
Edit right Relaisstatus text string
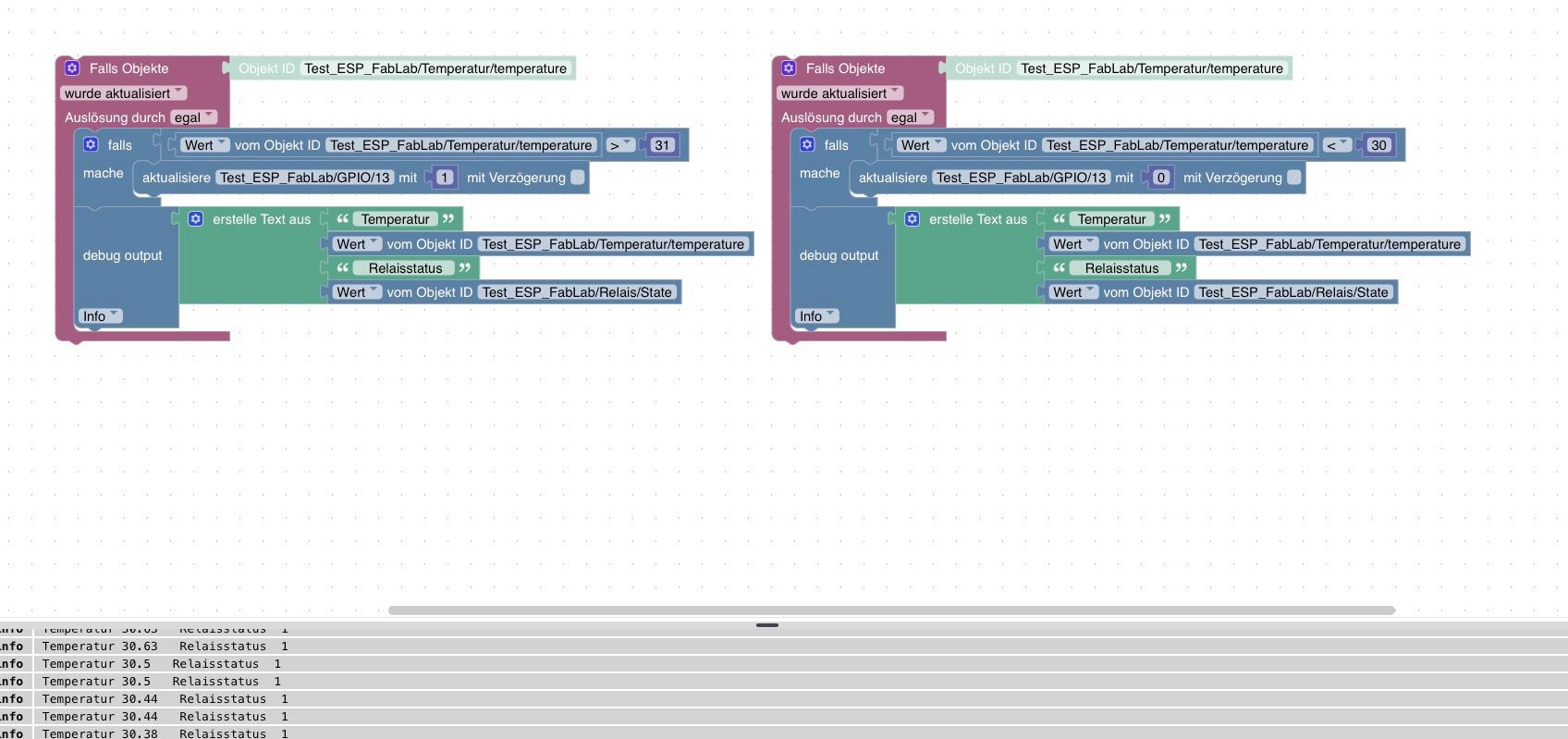[1121, 267]
